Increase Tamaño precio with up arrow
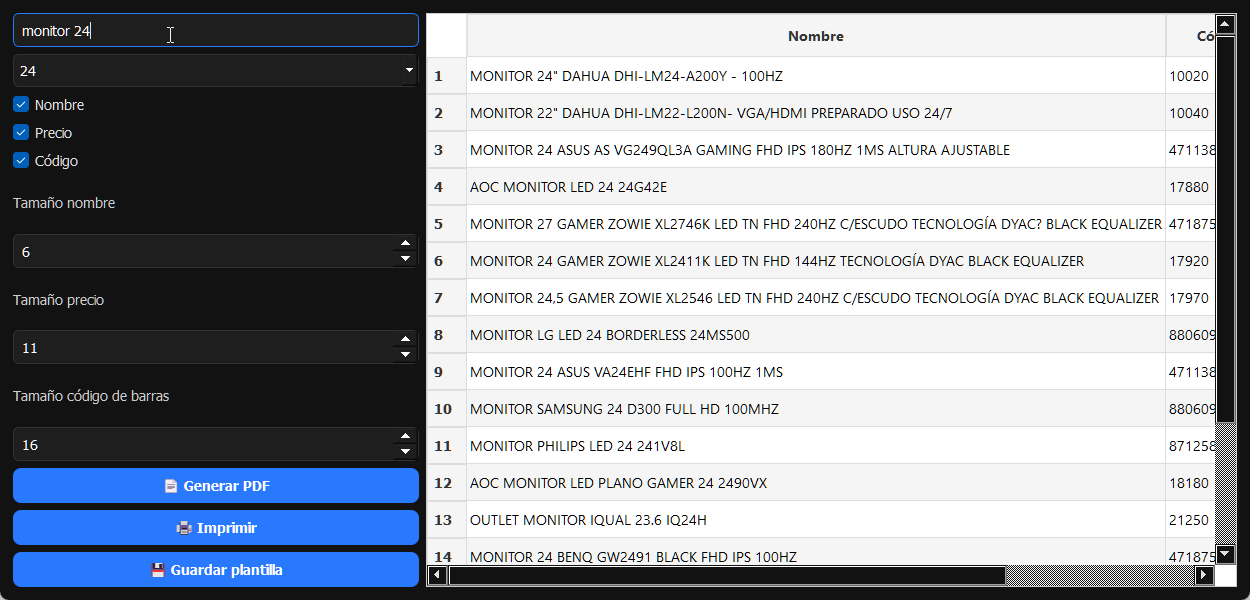The image size is (1250, 600). tap(405, 339)
